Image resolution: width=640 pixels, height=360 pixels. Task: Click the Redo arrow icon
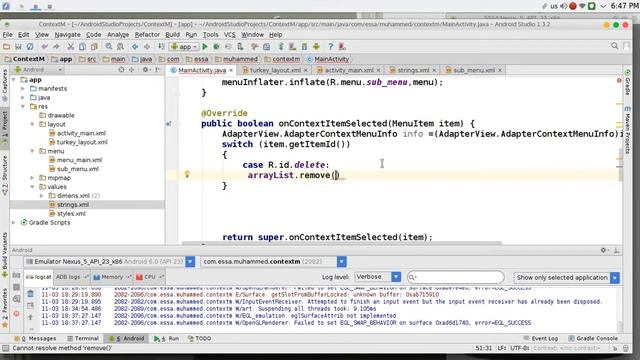click(x=56, y=47)
